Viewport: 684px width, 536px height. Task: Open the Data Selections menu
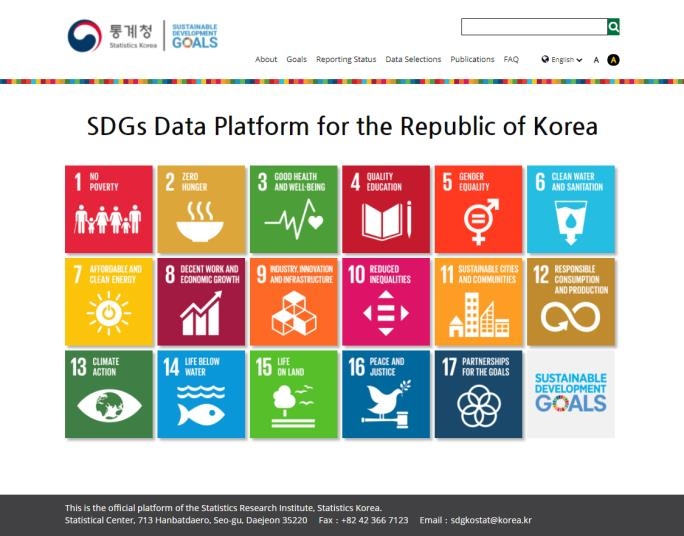click(x=413, y=60)
